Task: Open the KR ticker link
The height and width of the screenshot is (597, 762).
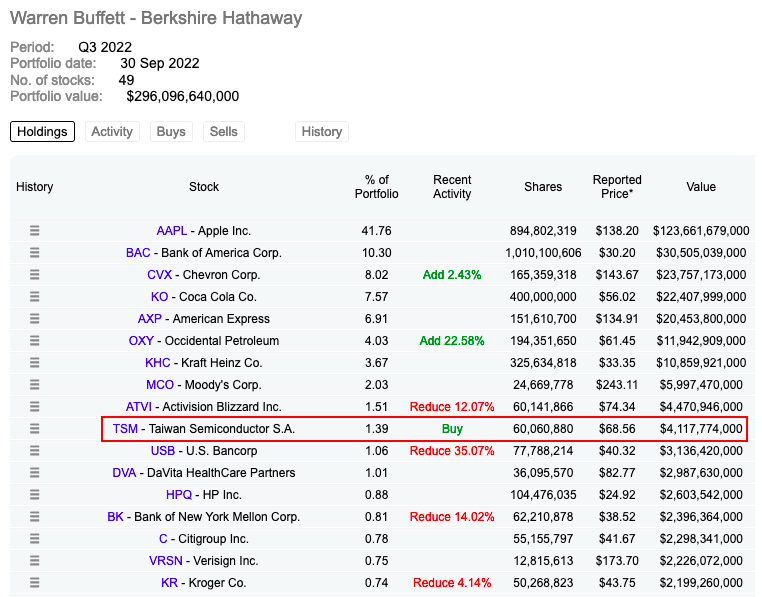Action: 169,582
